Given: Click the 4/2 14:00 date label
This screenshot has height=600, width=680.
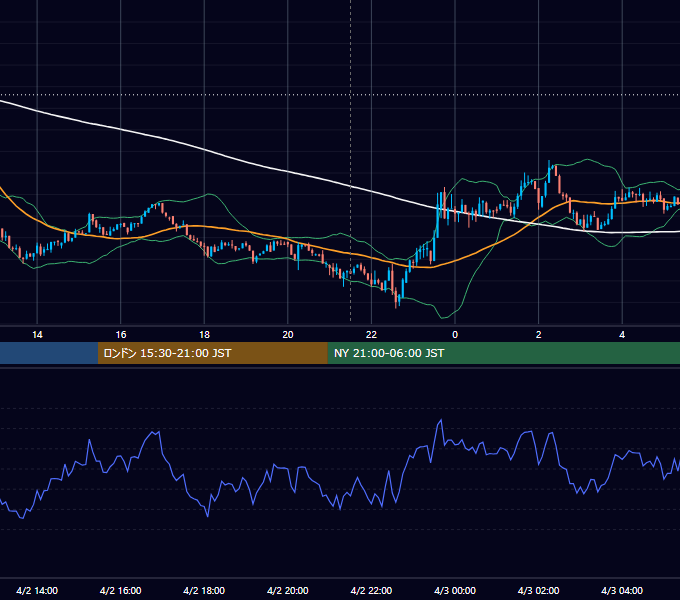Looking at the screenshot, I should pos(37,590).
